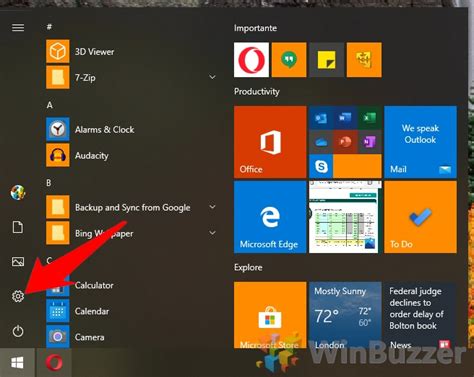
Task: Click the user account avatar
Action: (18, 192)
